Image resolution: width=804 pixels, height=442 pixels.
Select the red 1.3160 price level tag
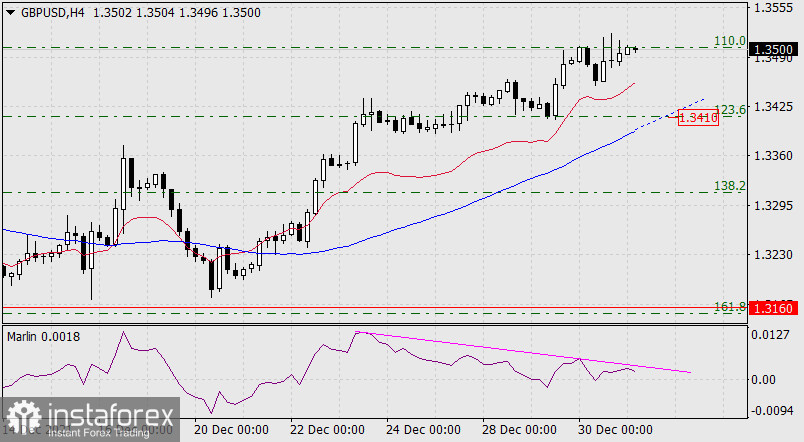point(775,308)
